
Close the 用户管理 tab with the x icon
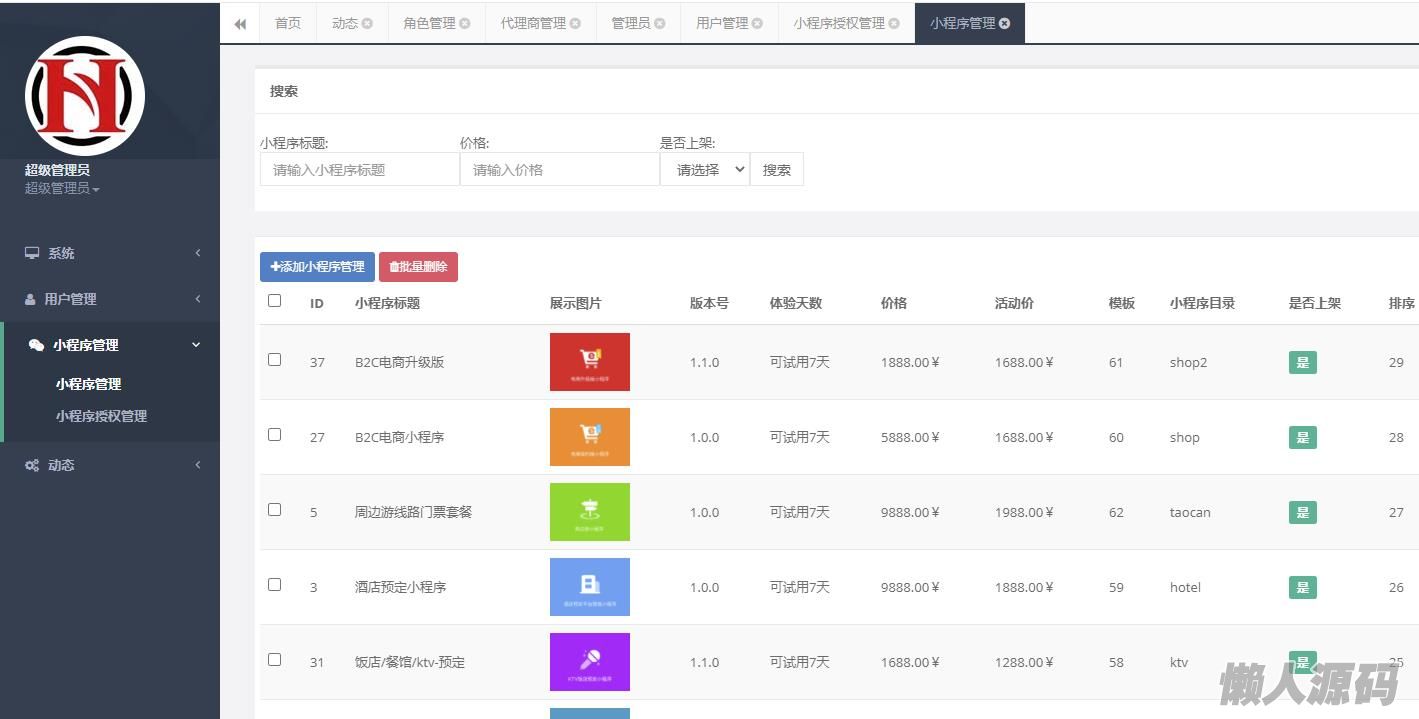coord(757,24)
